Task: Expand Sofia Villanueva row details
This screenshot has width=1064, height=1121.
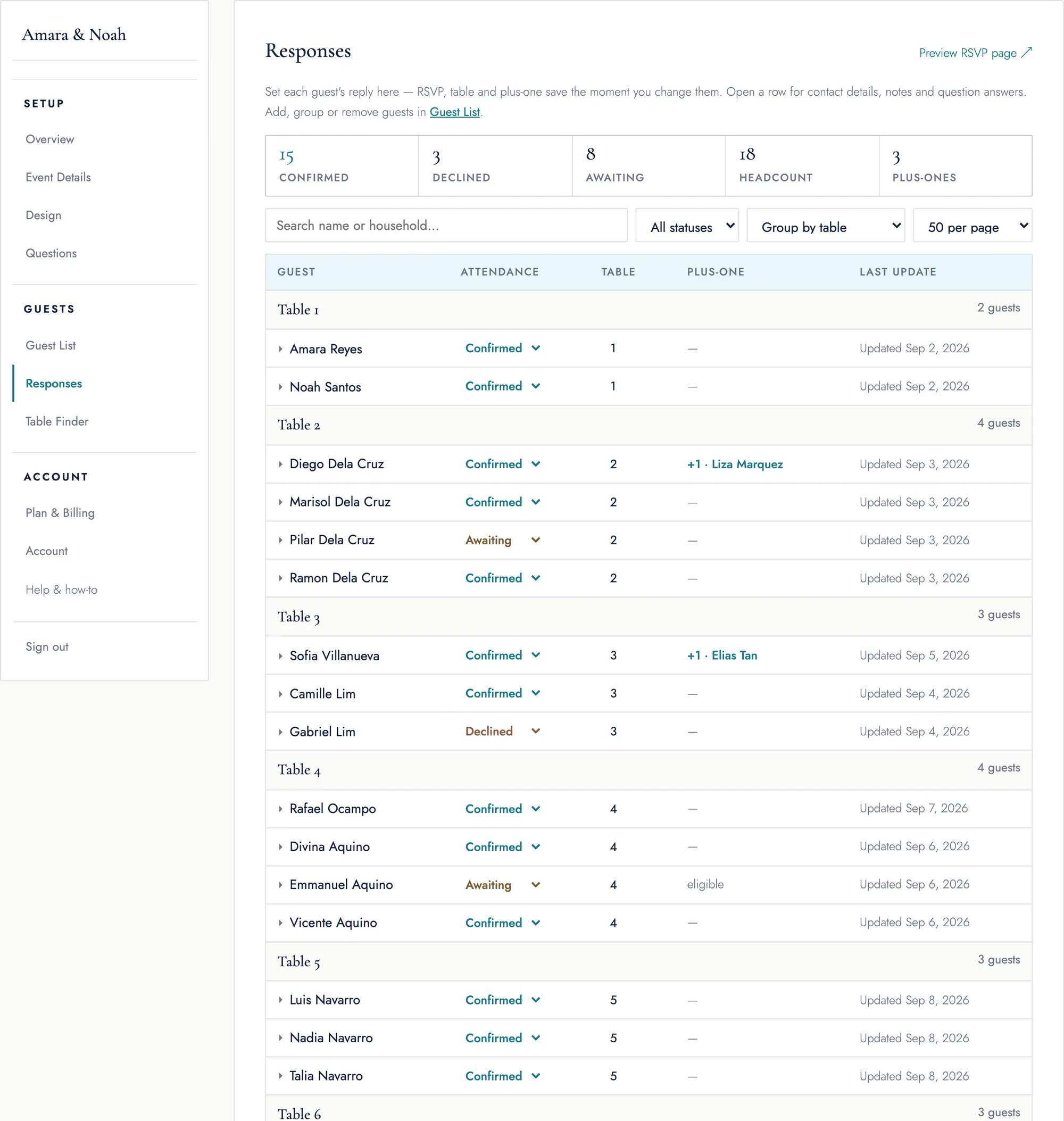Action: (x=280, y=656)
